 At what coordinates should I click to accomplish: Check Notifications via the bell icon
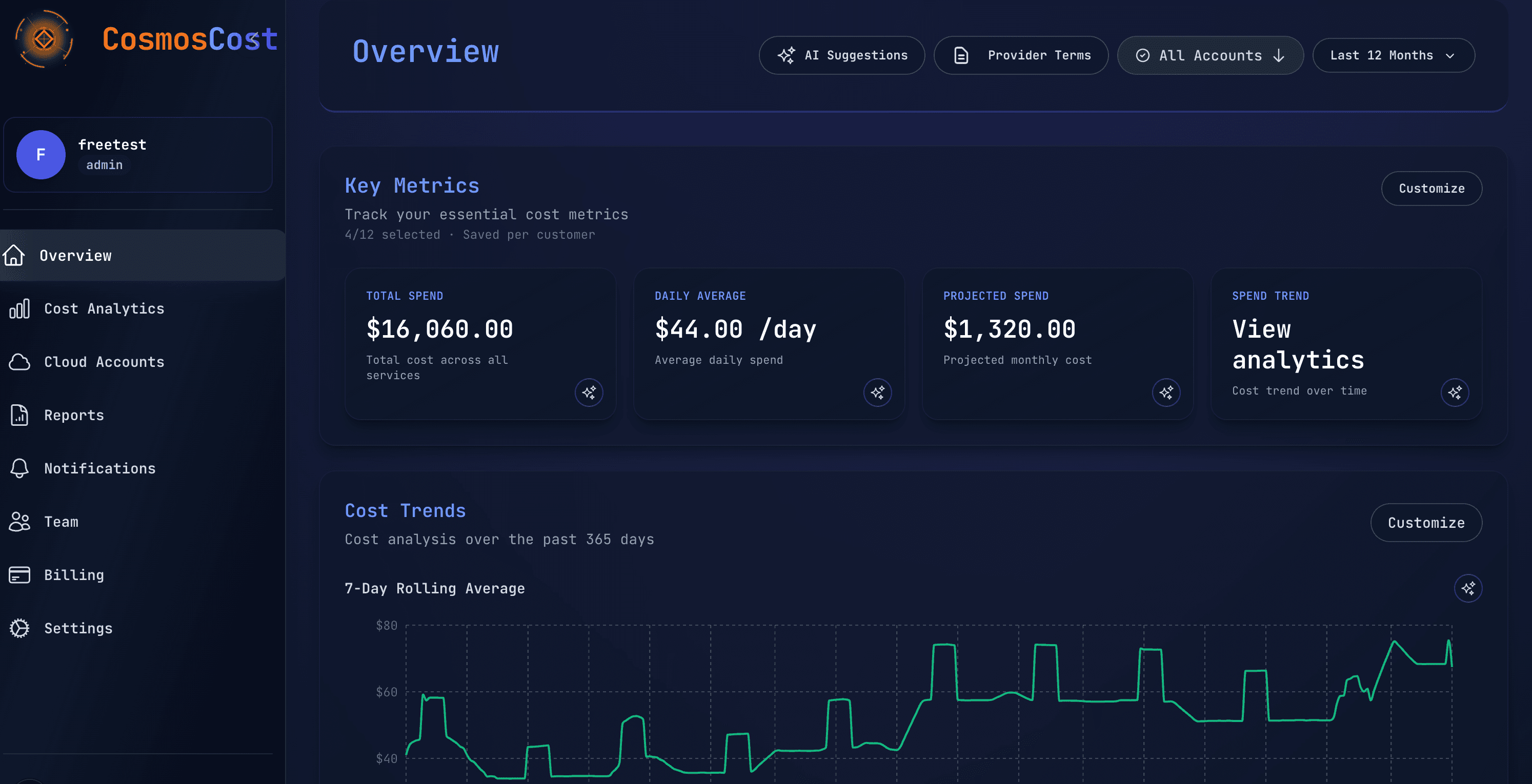click(x=19, y=468)
